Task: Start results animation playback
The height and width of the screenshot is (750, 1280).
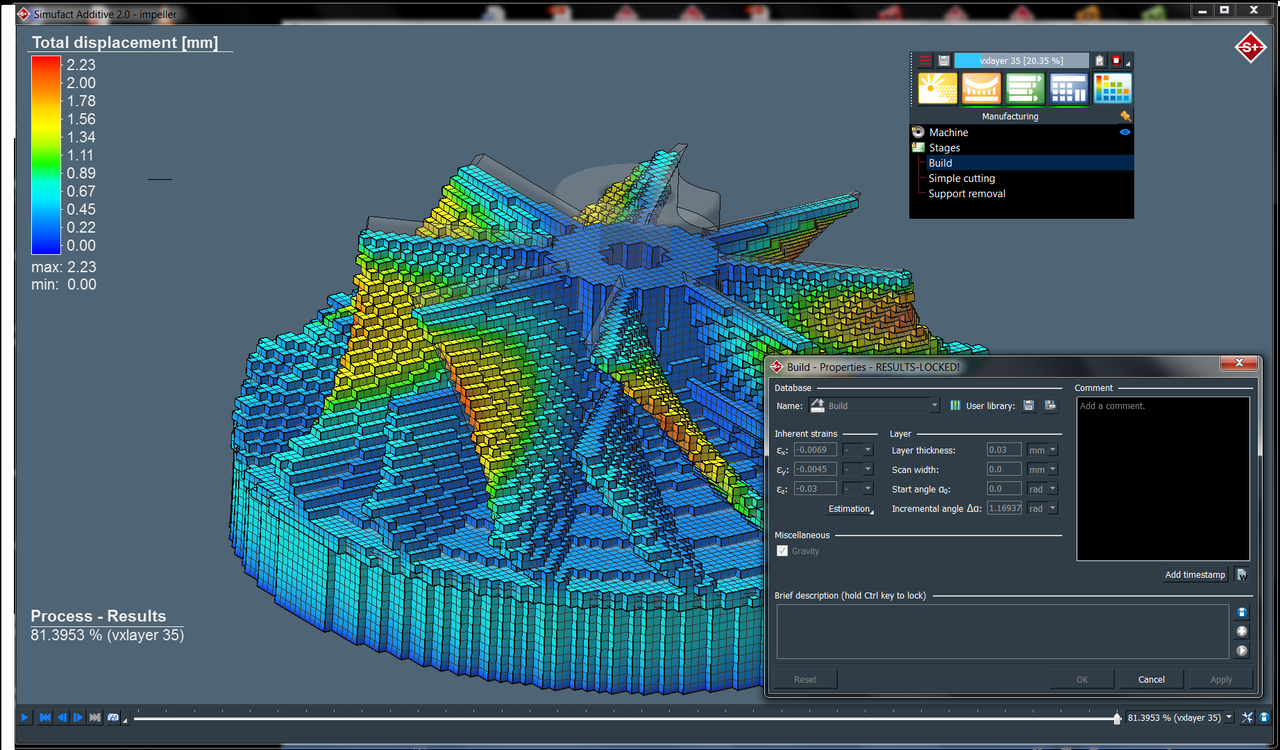Action: [25, 718]
